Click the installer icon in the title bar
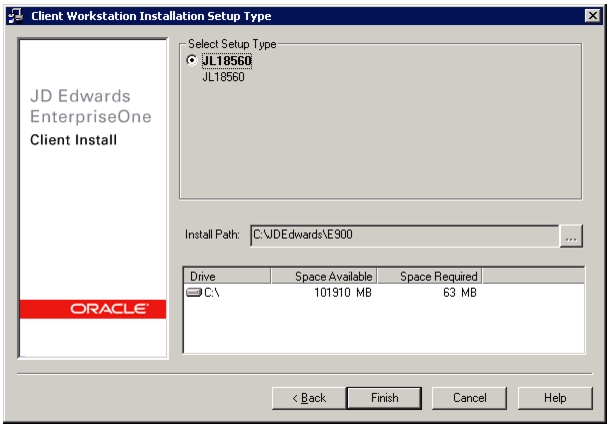The width and height of the screenshot is (613, 432). (16, 16)
